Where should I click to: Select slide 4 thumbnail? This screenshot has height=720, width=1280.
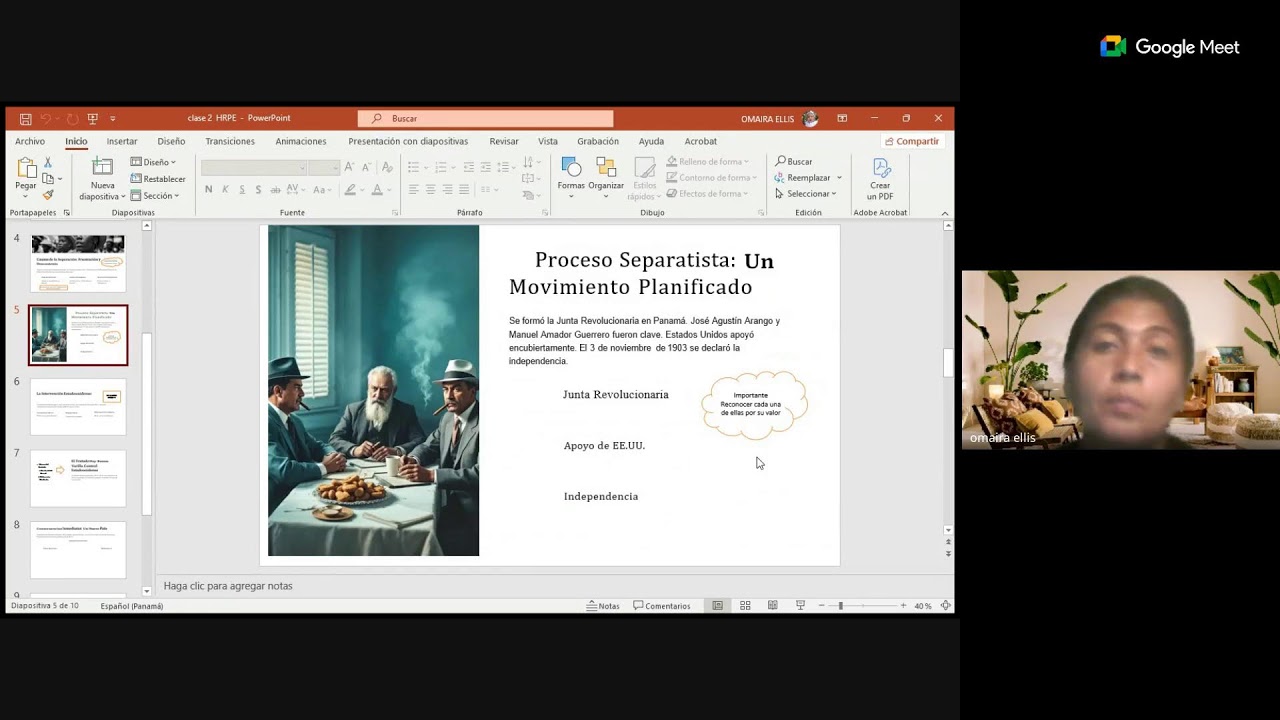tap(78, 263)
